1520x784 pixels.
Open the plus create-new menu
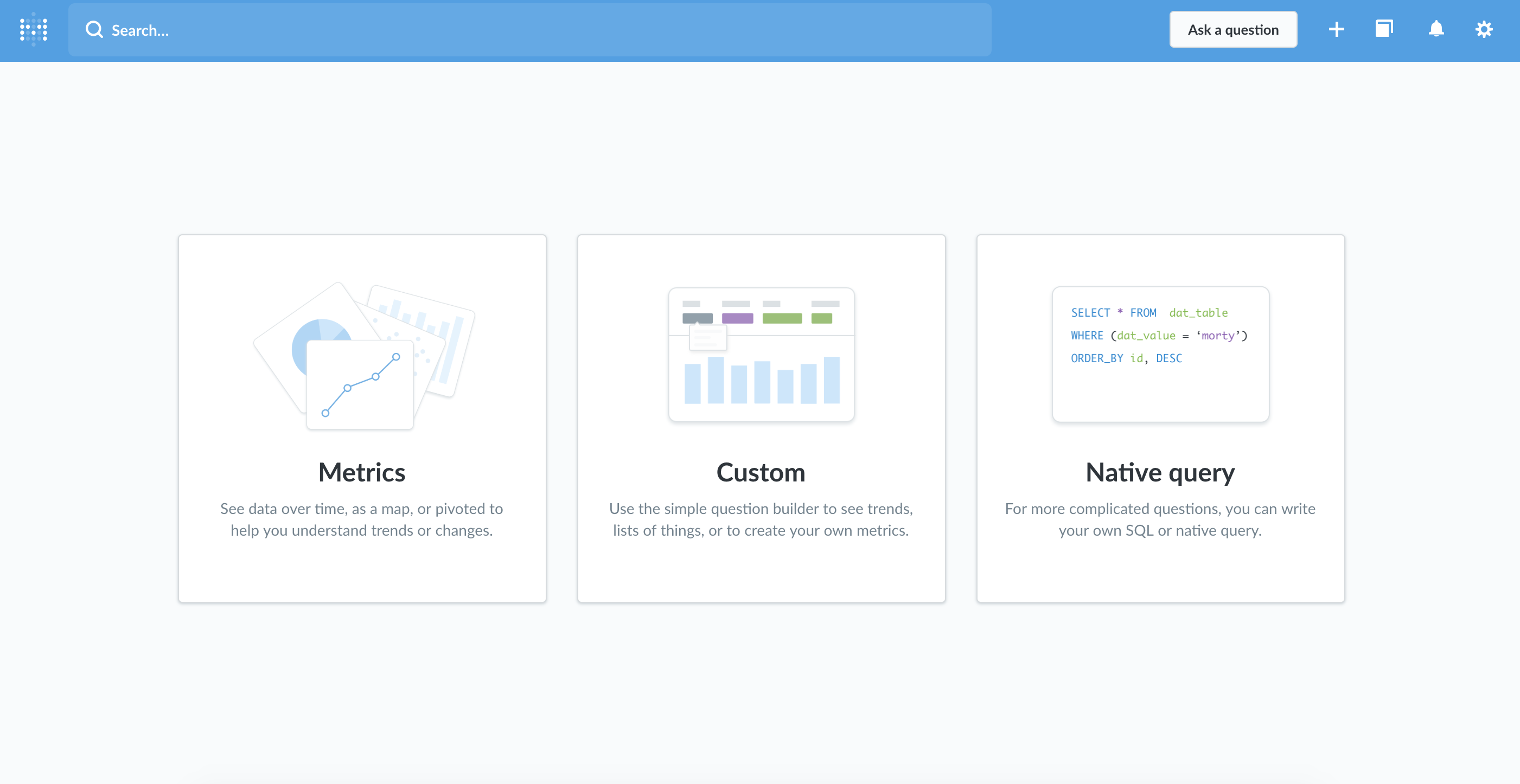point(1337,29)
